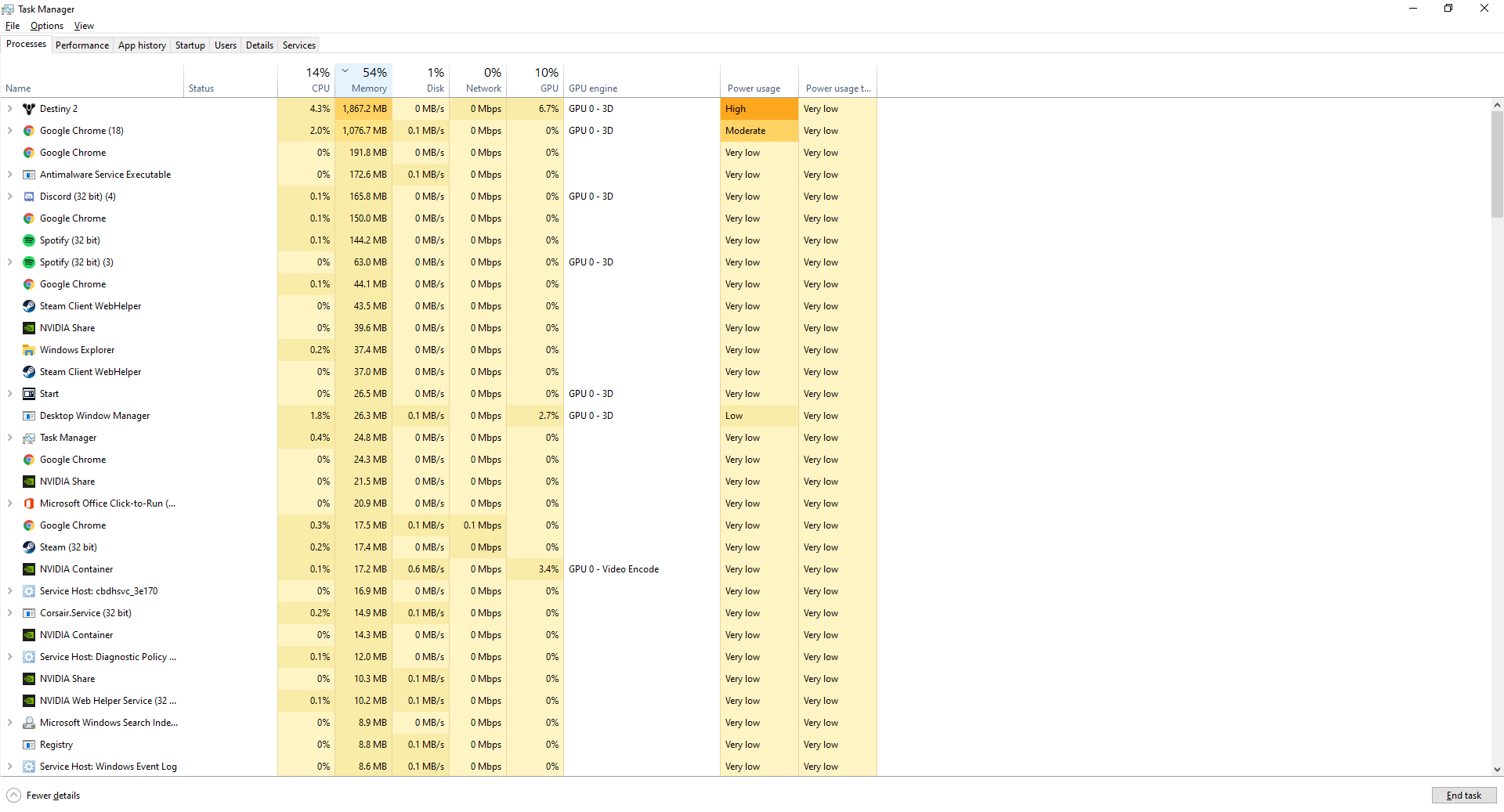1504x812 pixels.
Task: Click the Task Manager title bar icon
Action: pyautogui.click(x=8, y=9)
